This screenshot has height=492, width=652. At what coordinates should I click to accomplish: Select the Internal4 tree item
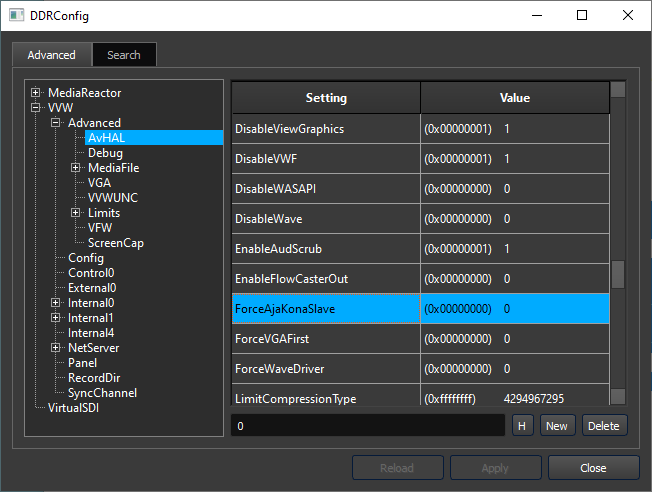pyautogui.click(x=91, y=333)
